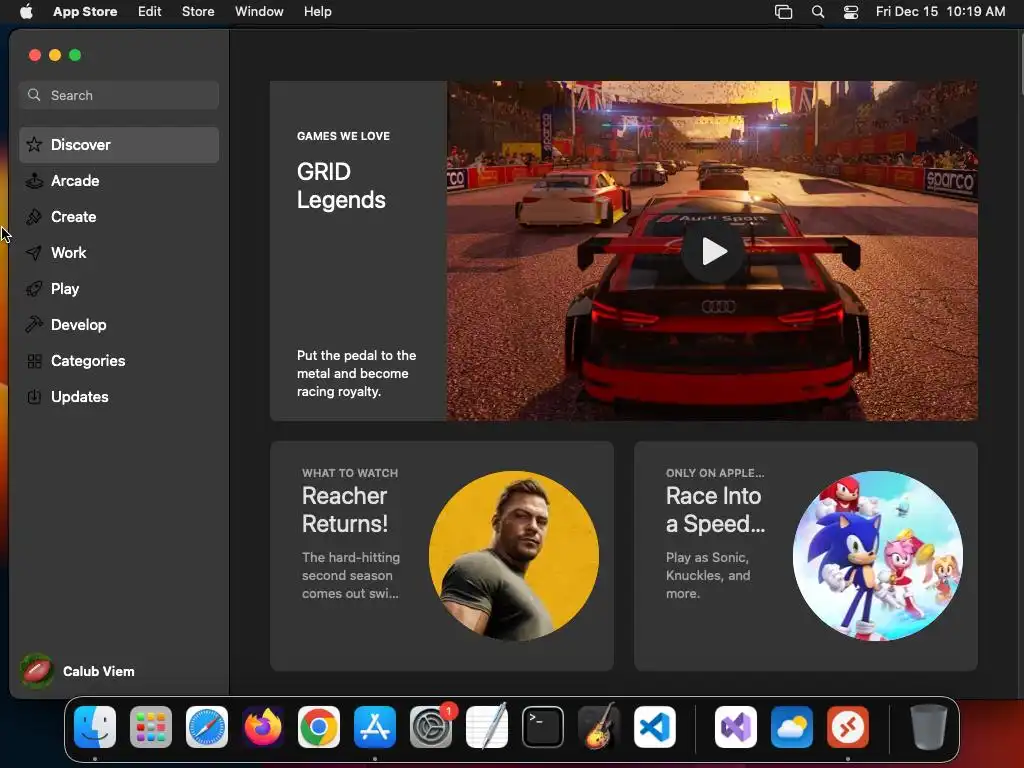
Task: Click the account avatar icon
Action: click(x=37, y=671)
